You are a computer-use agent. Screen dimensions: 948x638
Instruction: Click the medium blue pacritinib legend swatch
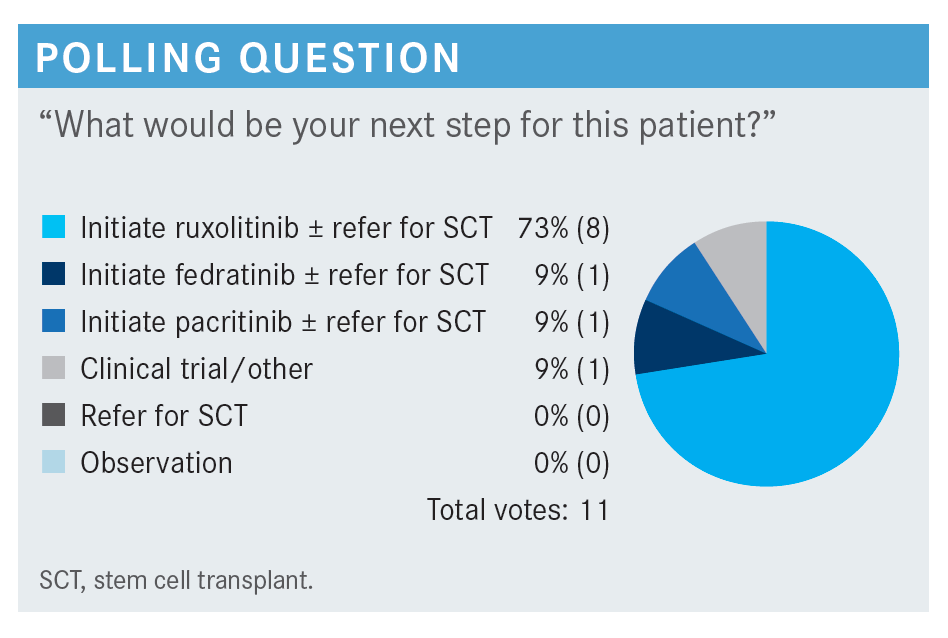pyautogui.click(x=53, y=321)
